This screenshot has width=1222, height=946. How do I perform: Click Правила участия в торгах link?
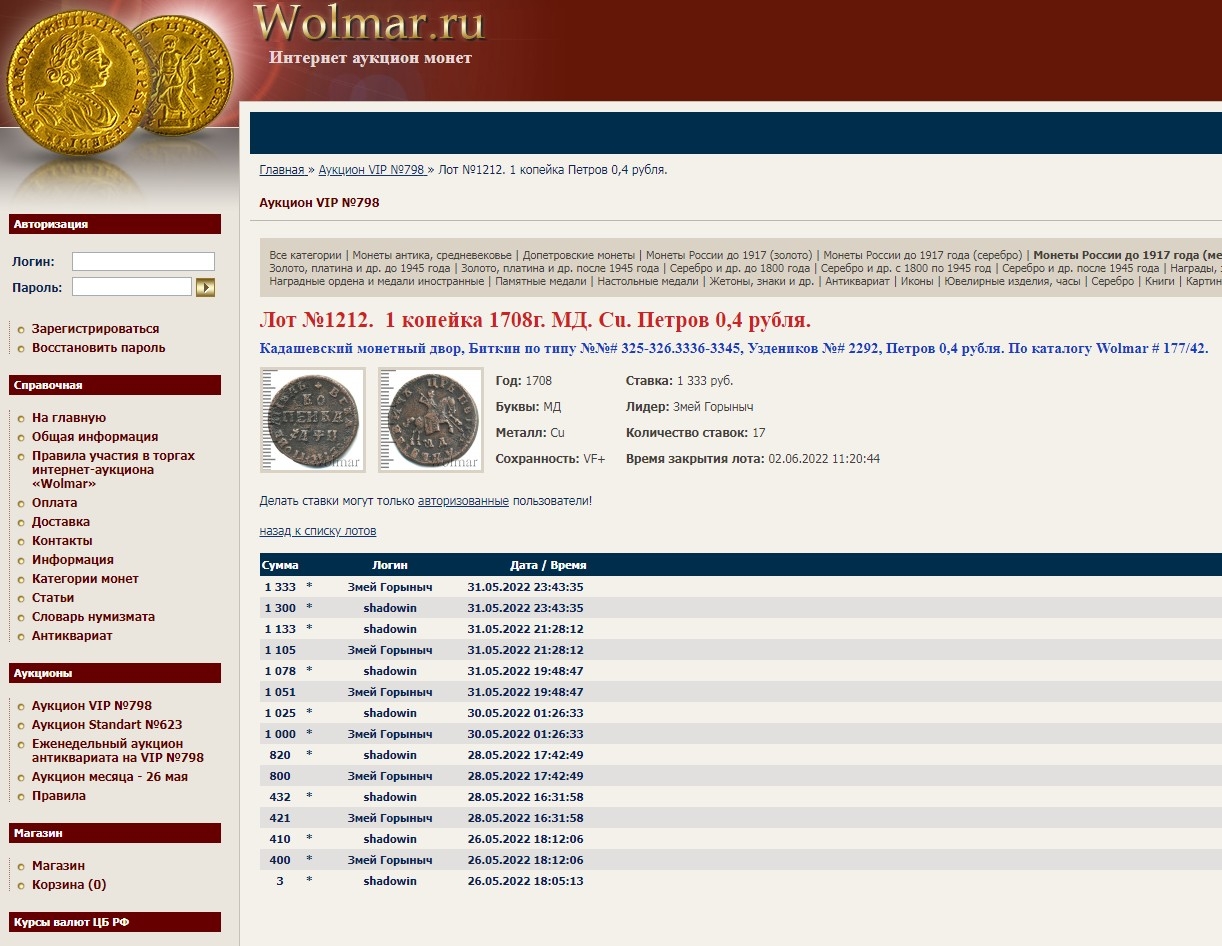tap(113, 456)
